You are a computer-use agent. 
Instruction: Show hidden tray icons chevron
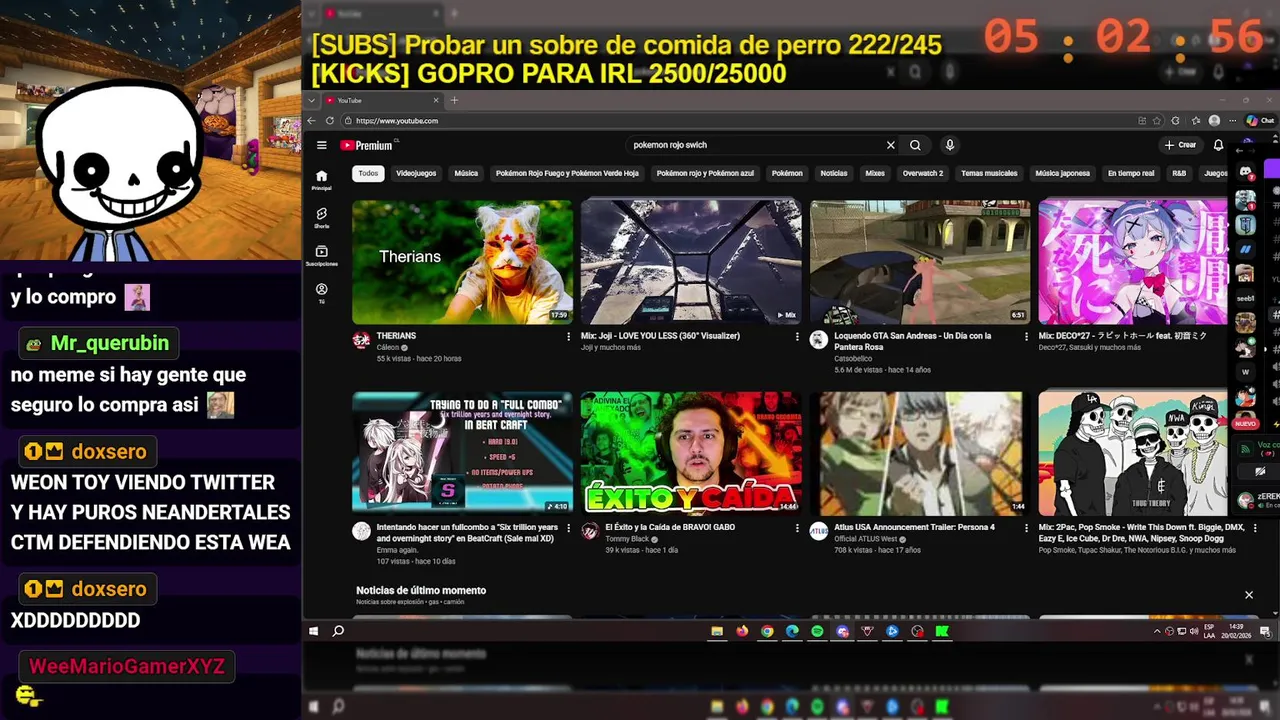point(1157,631)
